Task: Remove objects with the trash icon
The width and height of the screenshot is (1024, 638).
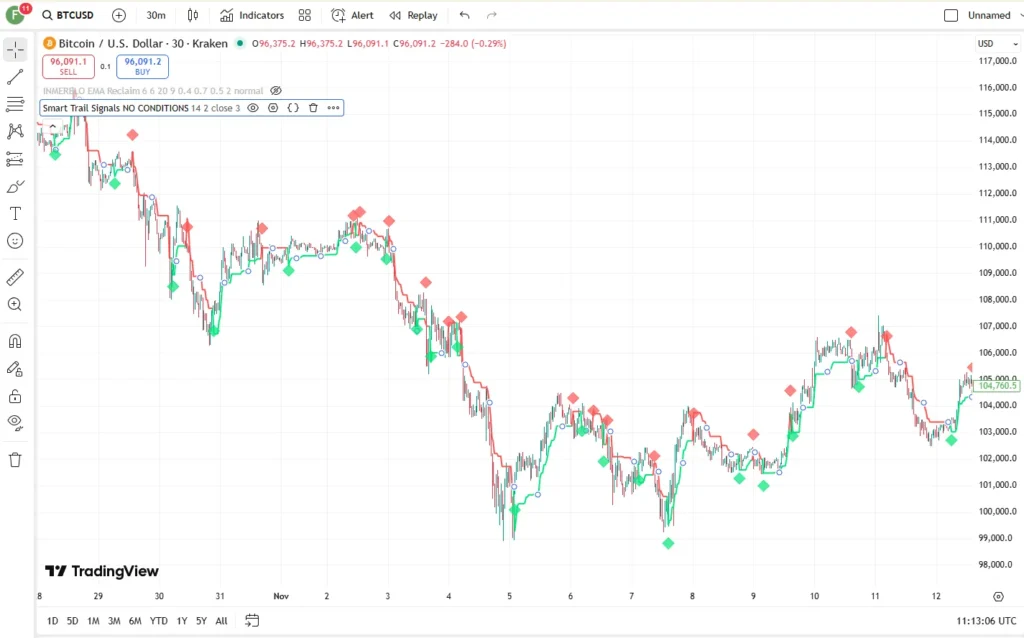Action: (15, 460)
